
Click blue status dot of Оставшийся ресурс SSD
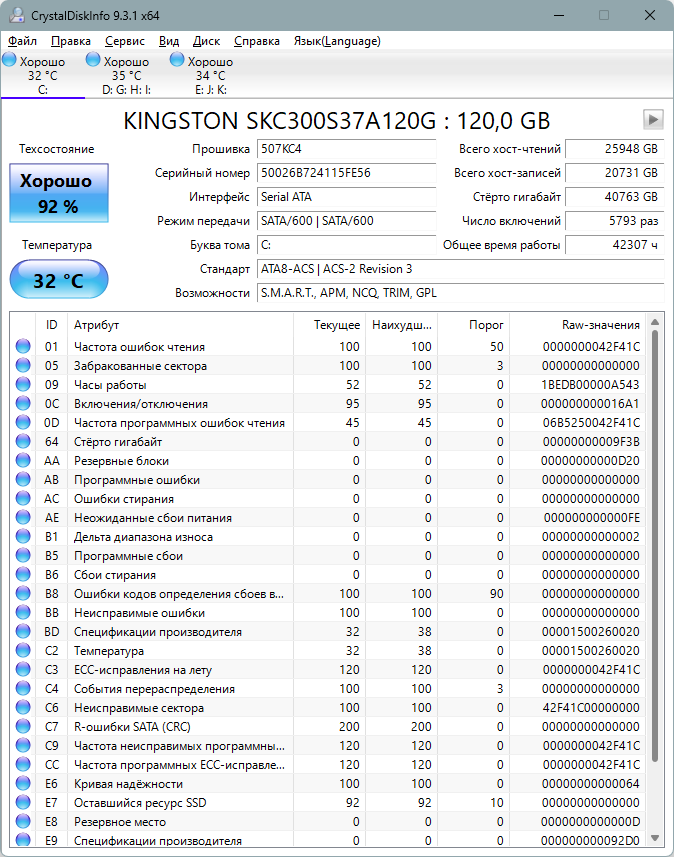(23, 802)
